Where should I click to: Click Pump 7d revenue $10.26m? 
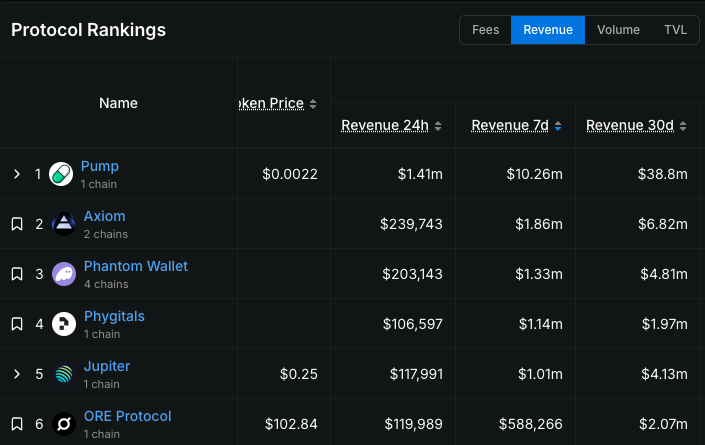point(534,174)
